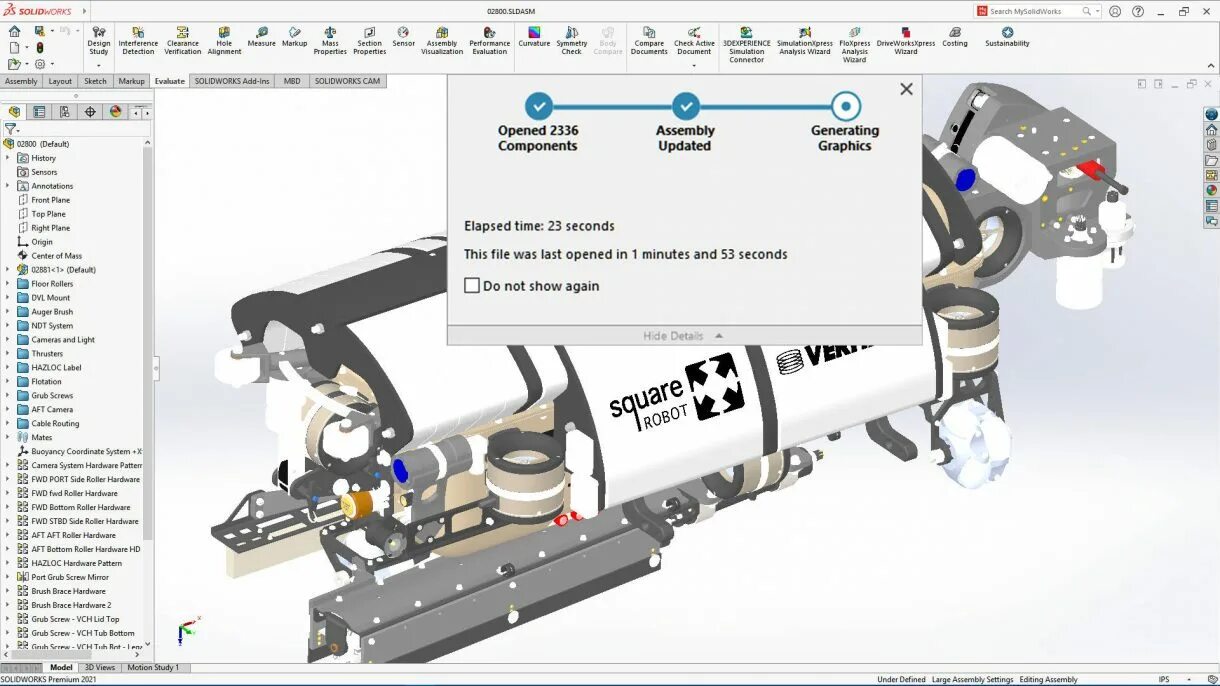Screen dimensions: 1220x686
Task: Open Assembly Visualization
Action: coord(441,42)
